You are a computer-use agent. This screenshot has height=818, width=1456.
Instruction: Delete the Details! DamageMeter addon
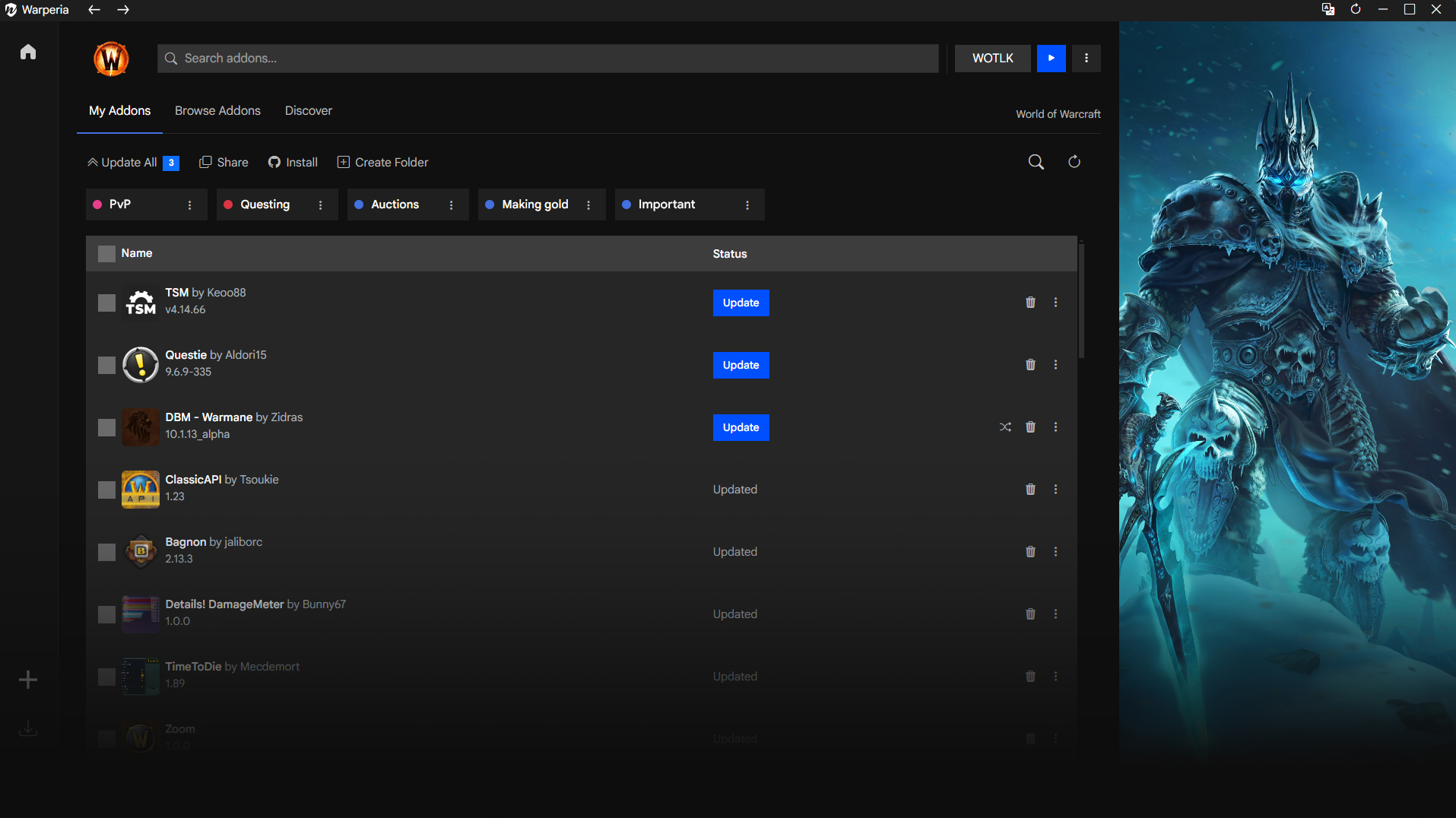click(1030, 614)
